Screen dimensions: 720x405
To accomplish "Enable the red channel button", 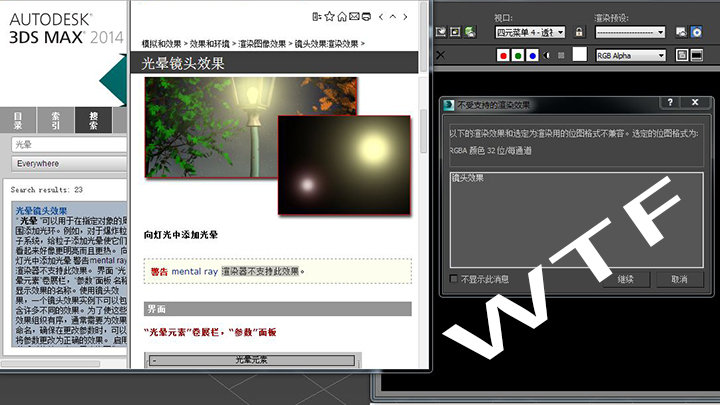I will click(503, 56).
